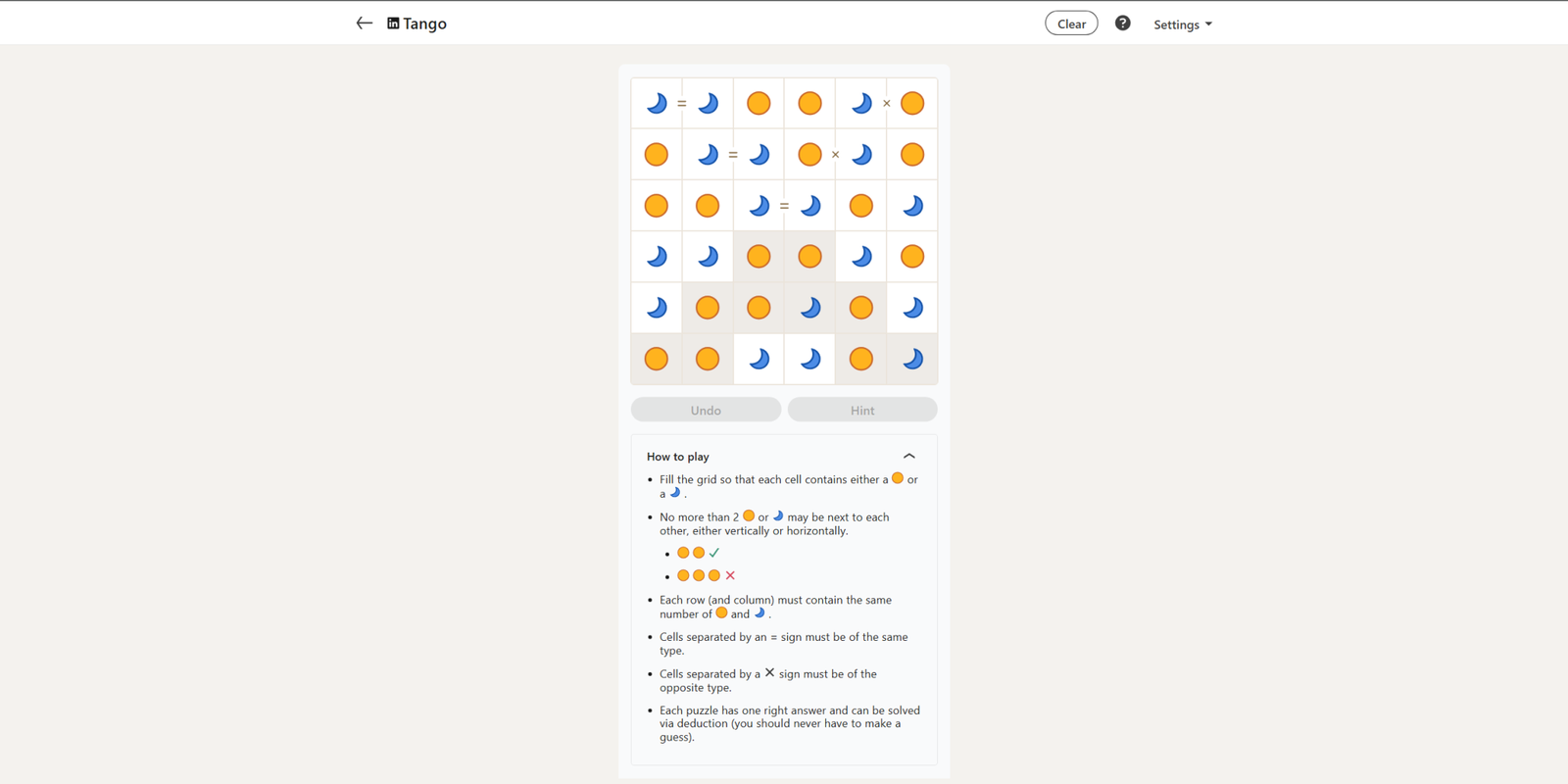The width and height of the screenshot is (1568, 784).
Task: Click the equals sign in second grid row
Action: coord(733,154)
